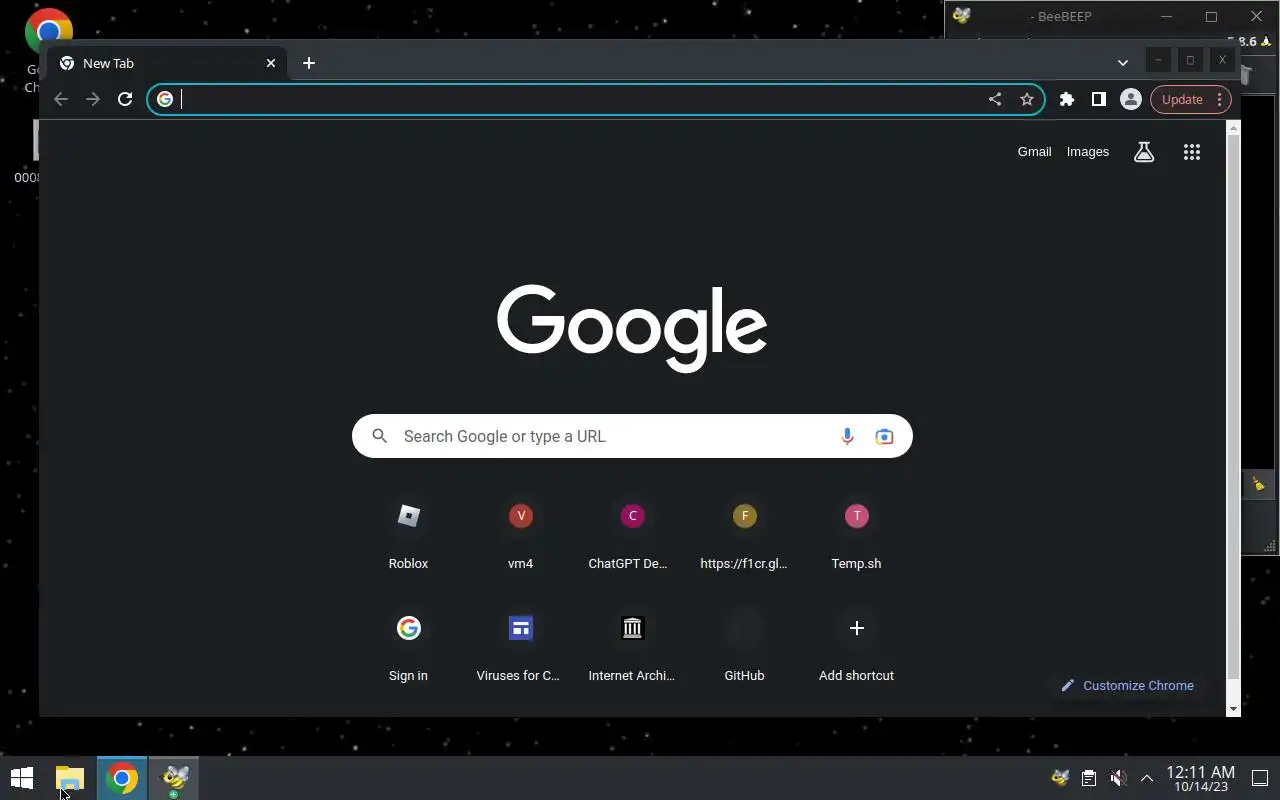Start voice search with the microphone

[x=847, y=436]
